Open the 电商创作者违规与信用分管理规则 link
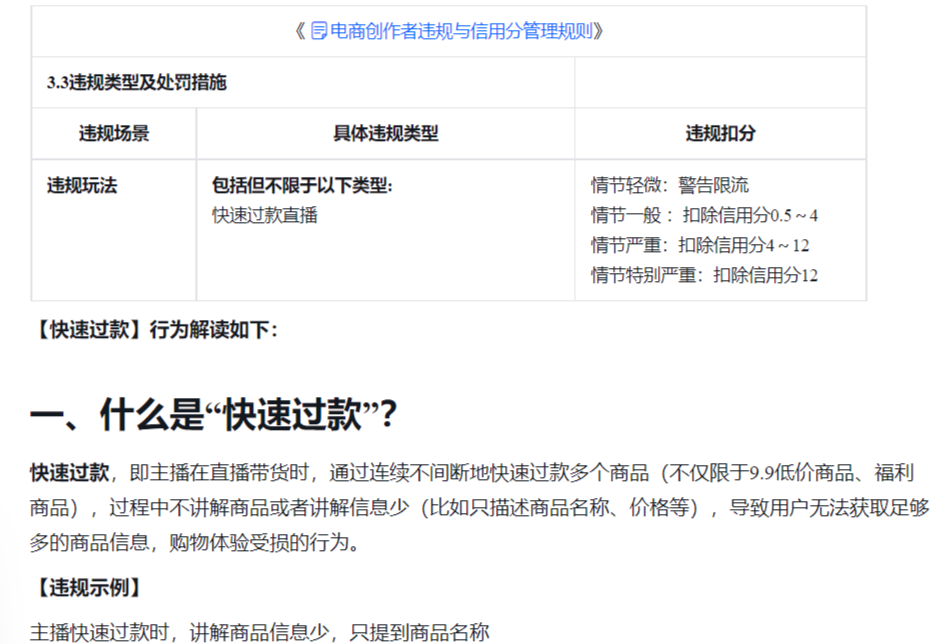Viewport: 949px width, 644px height. tap(461, 31)
